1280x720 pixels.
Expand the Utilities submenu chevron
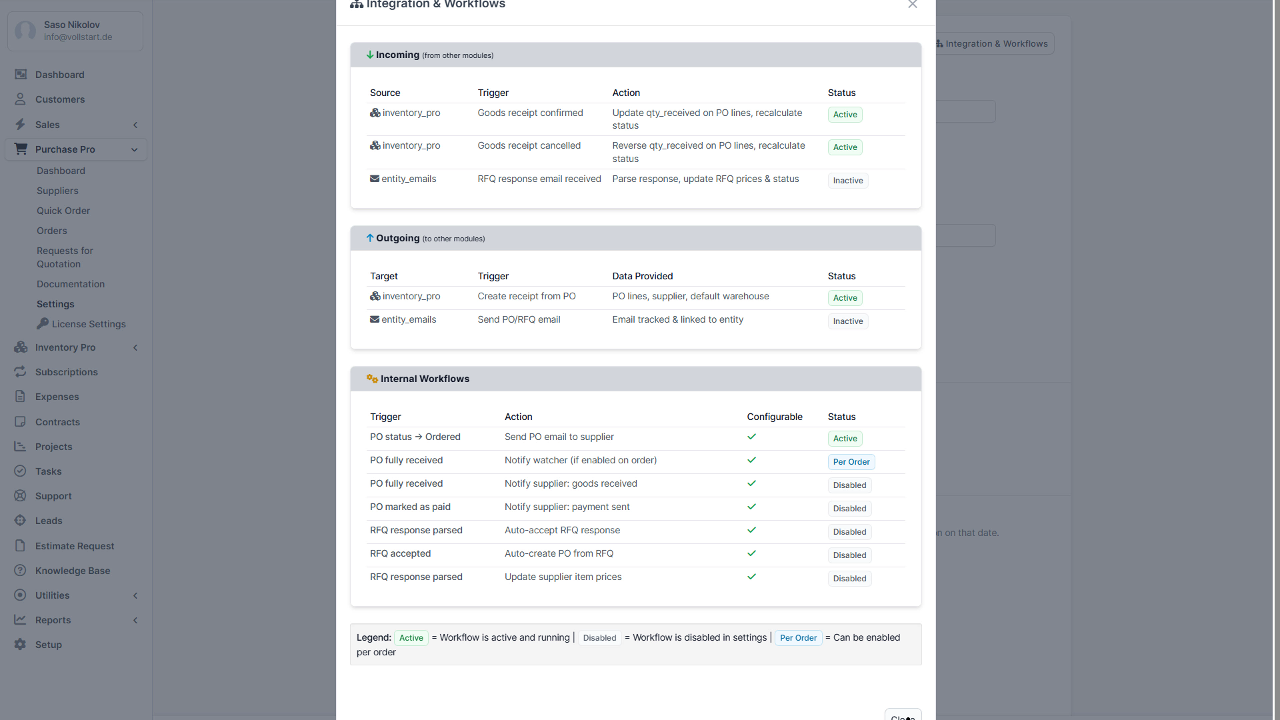point(135,596)
